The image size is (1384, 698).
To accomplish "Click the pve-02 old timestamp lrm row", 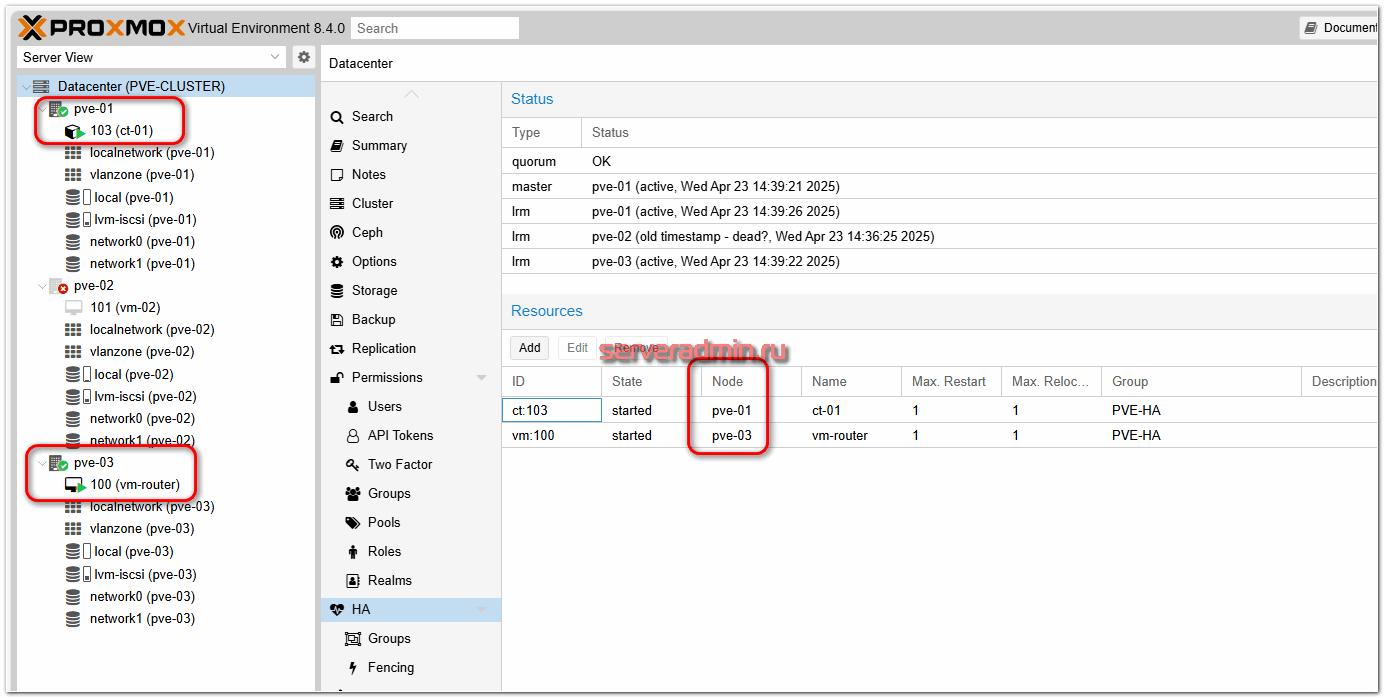I will (942, 237).
